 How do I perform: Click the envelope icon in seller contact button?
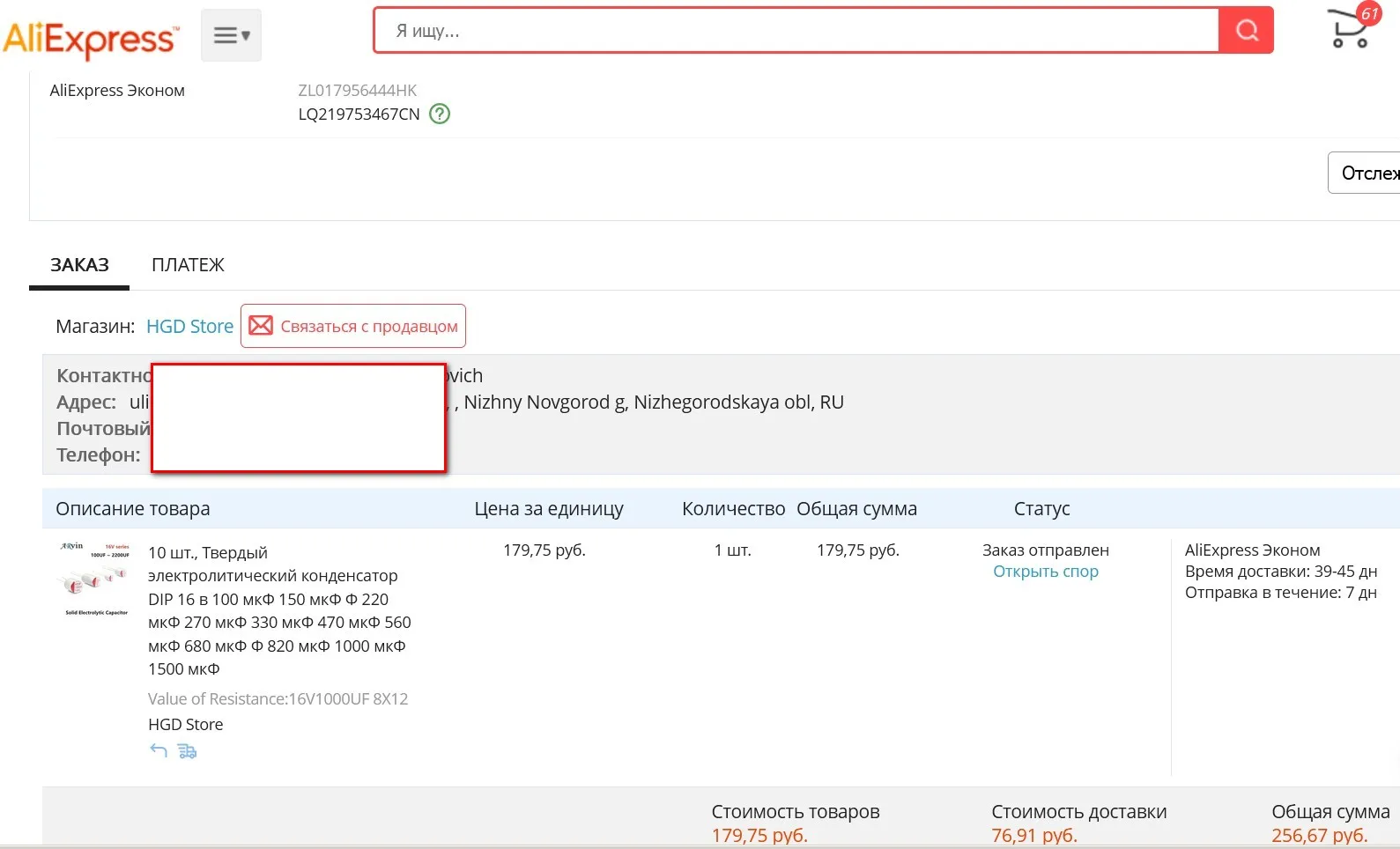261,326
